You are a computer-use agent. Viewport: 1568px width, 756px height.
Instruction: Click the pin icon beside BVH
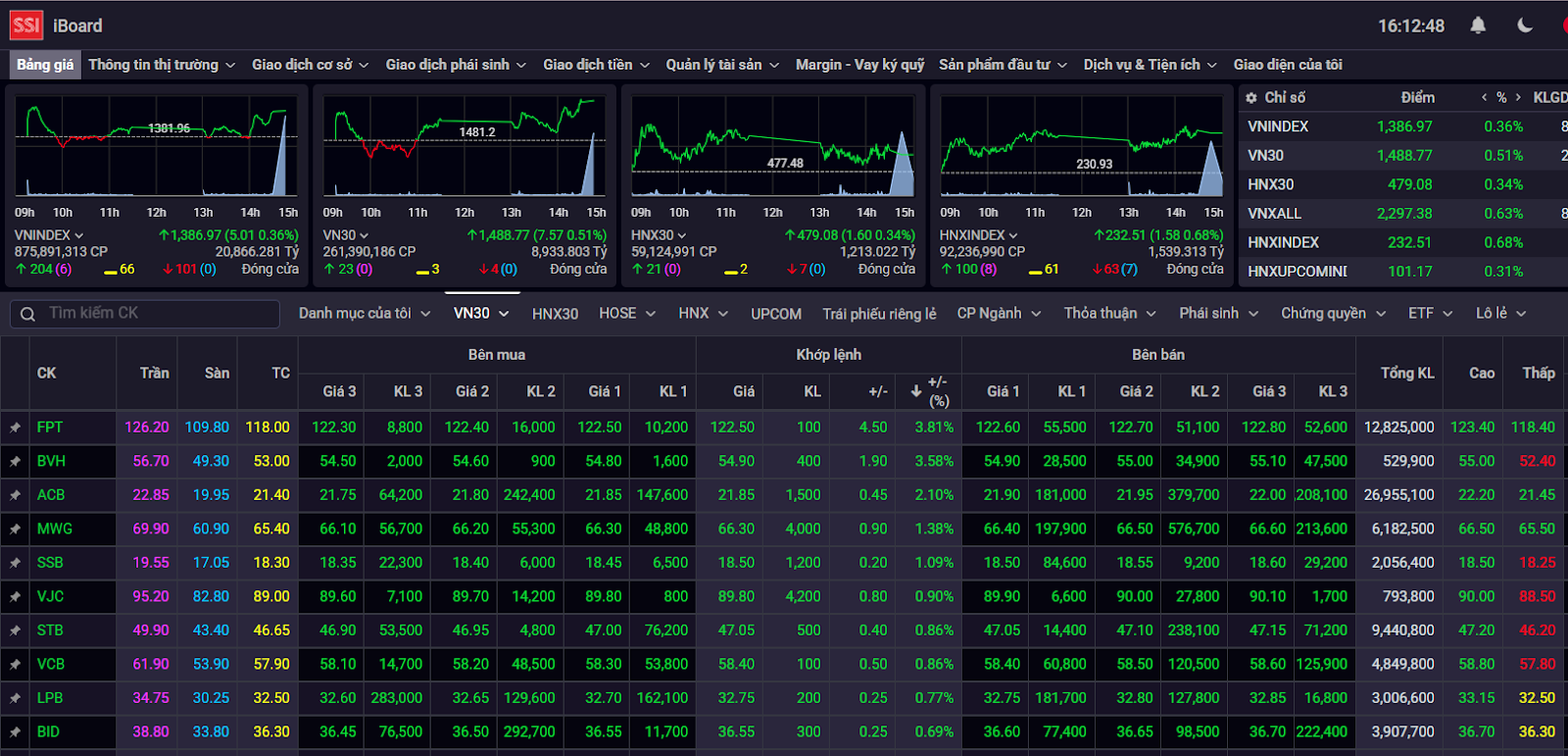coord(15,461)
